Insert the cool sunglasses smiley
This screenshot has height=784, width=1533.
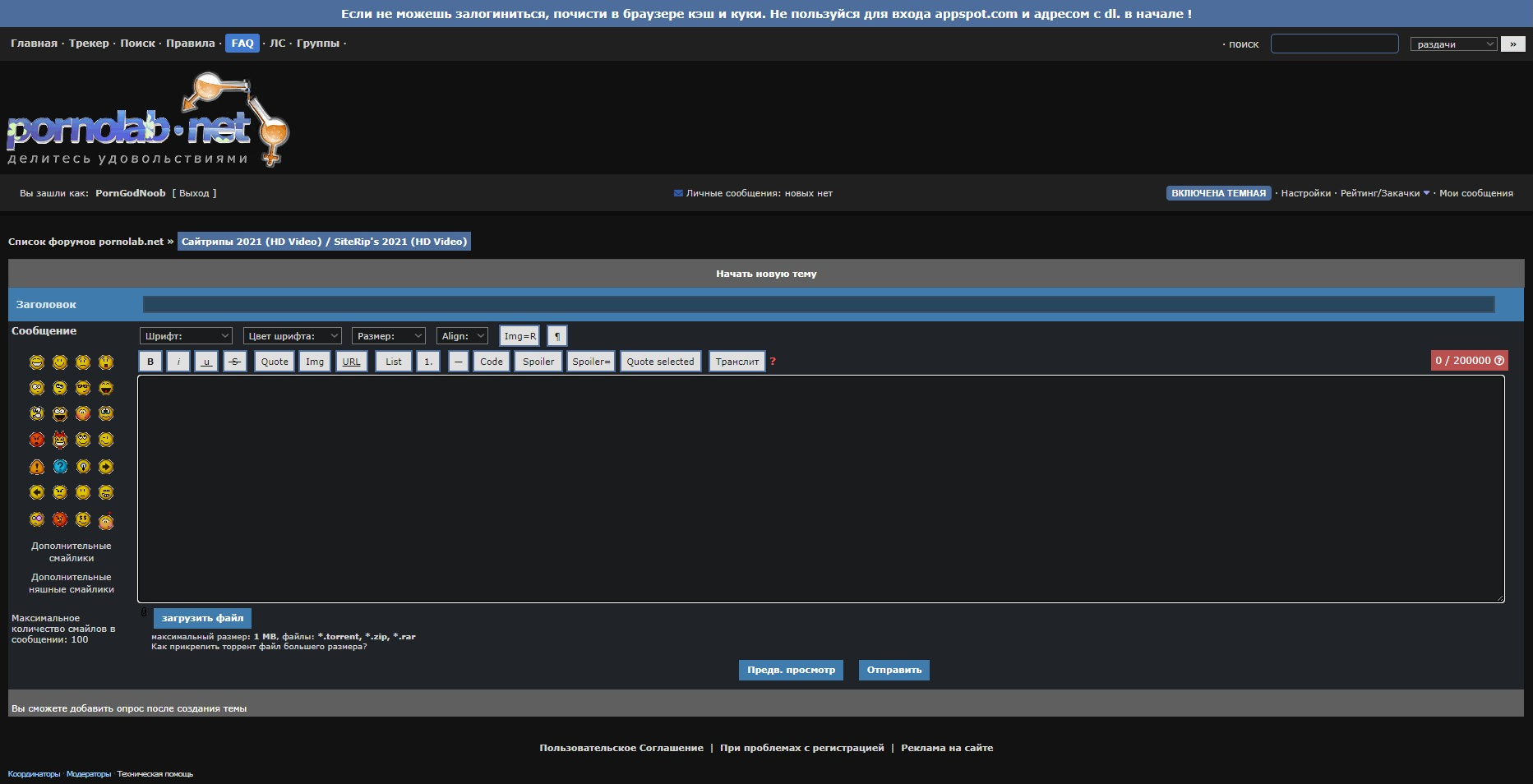pyautogui.click(x=83, y=388)
